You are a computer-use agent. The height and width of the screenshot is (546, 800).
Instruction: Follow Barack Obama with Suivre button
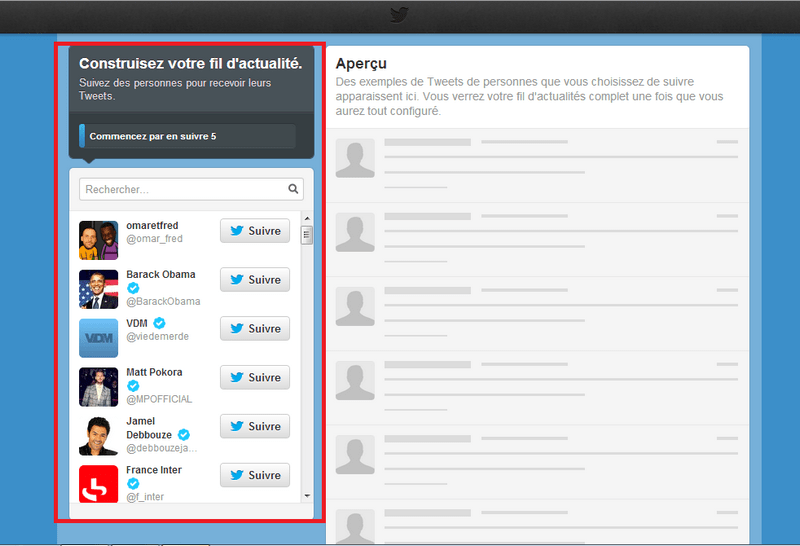[255, 280]
